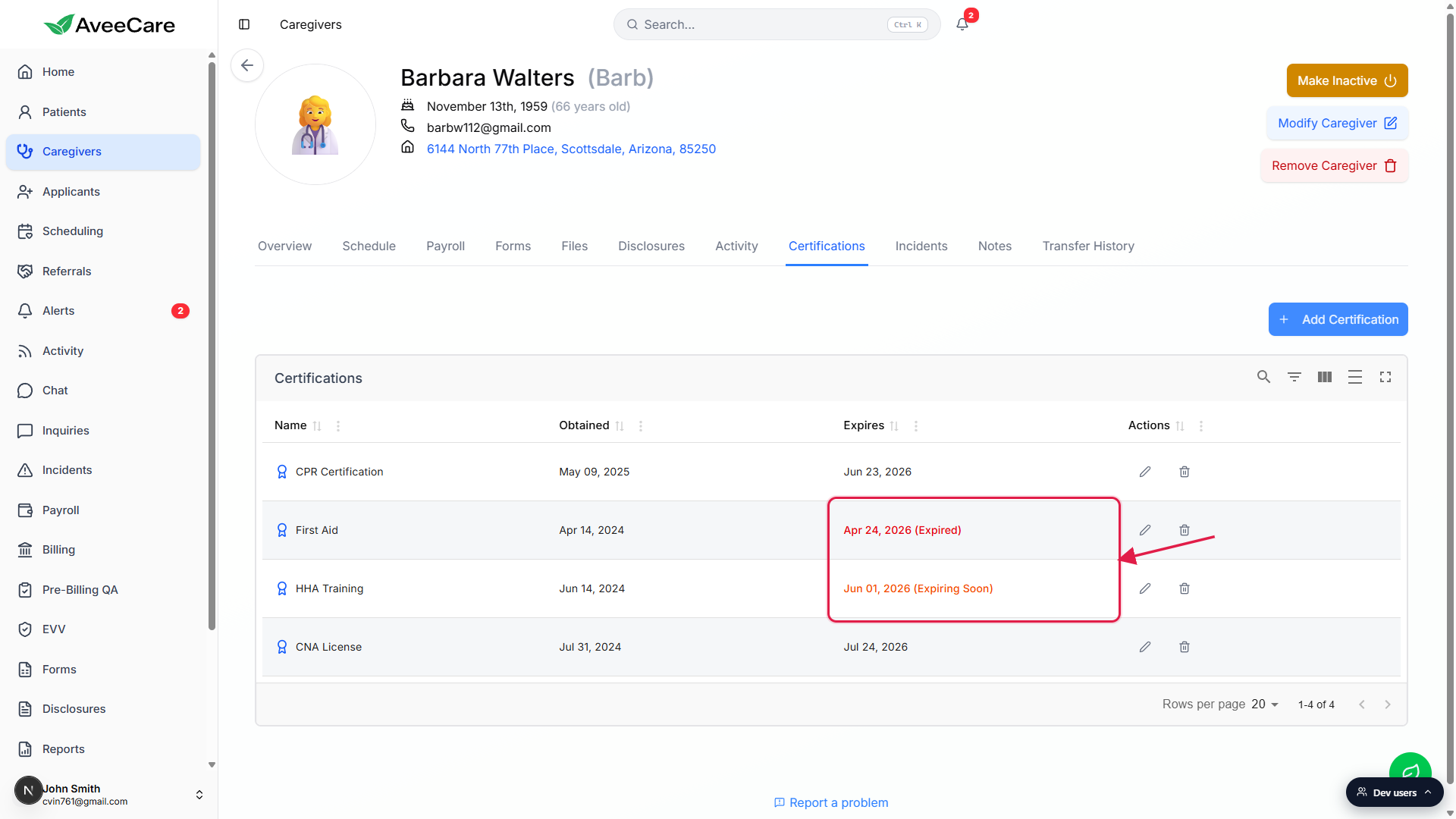Switch to the Transfer History tab

(x=1087, y=246)
